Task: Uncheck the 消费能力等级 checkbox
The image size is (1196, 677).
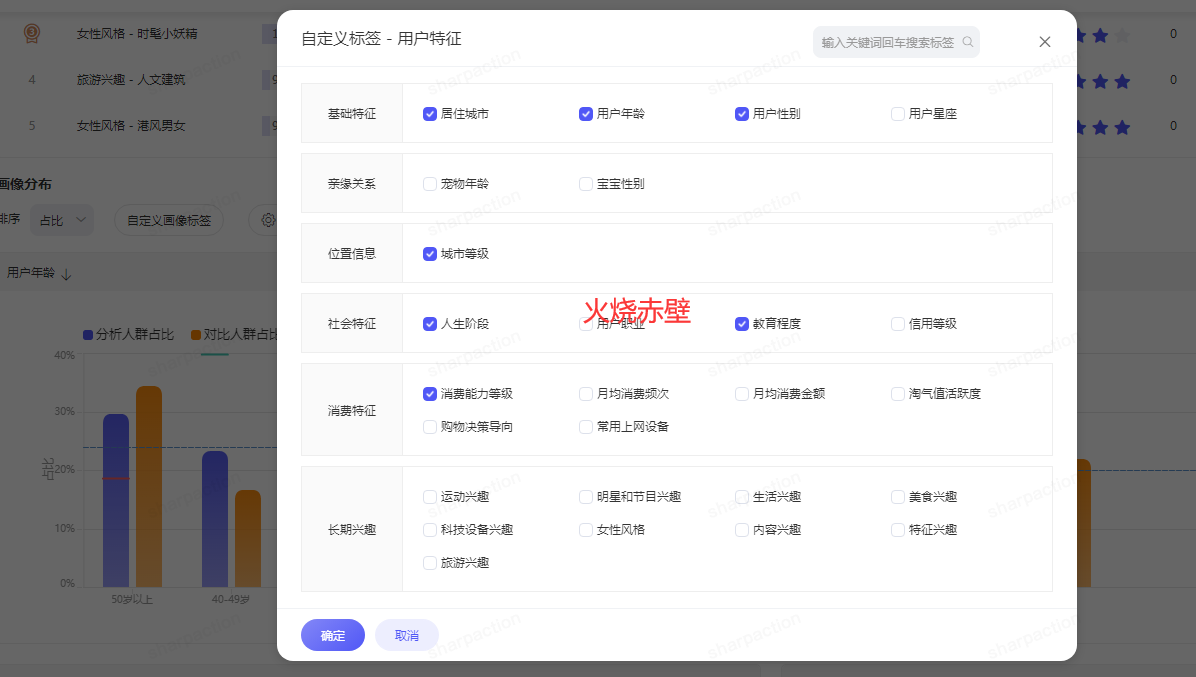Action: pos(429,394)
